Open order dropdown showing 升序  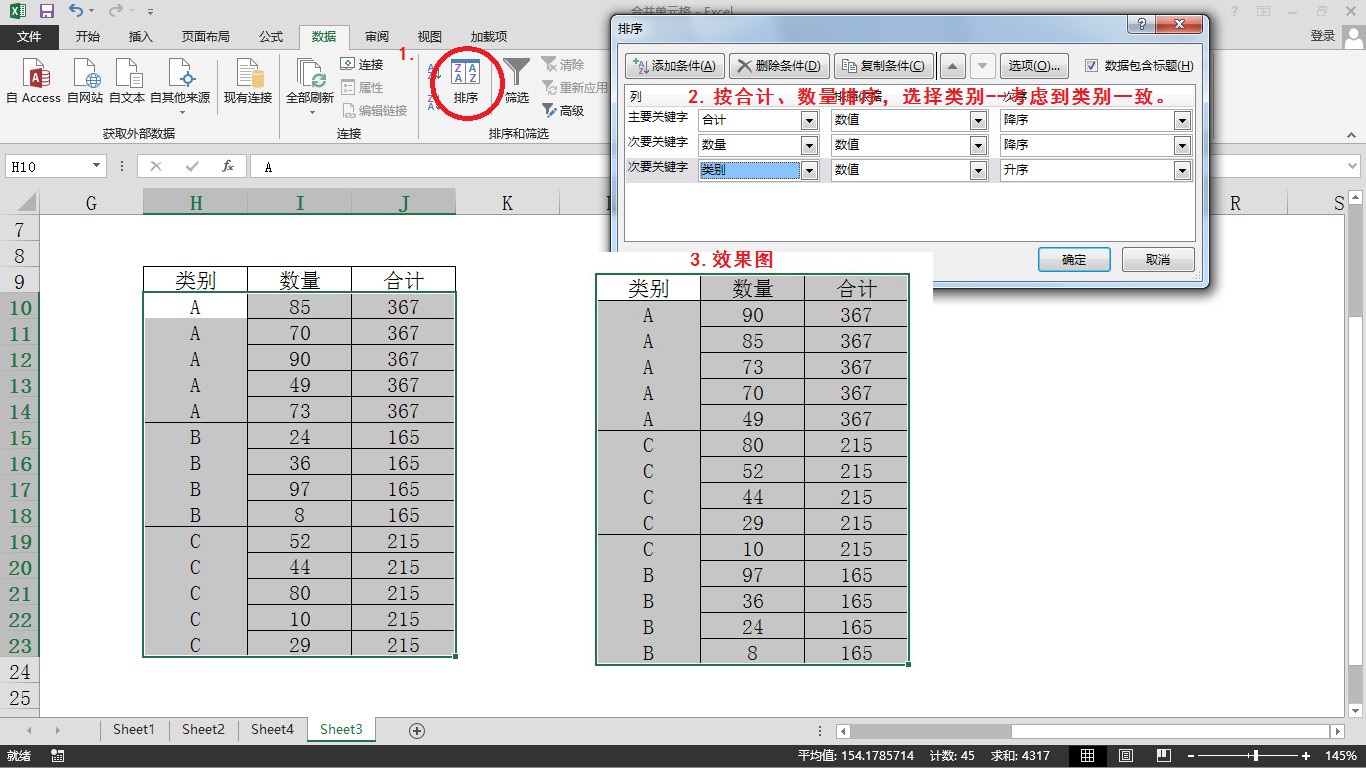1183,170
